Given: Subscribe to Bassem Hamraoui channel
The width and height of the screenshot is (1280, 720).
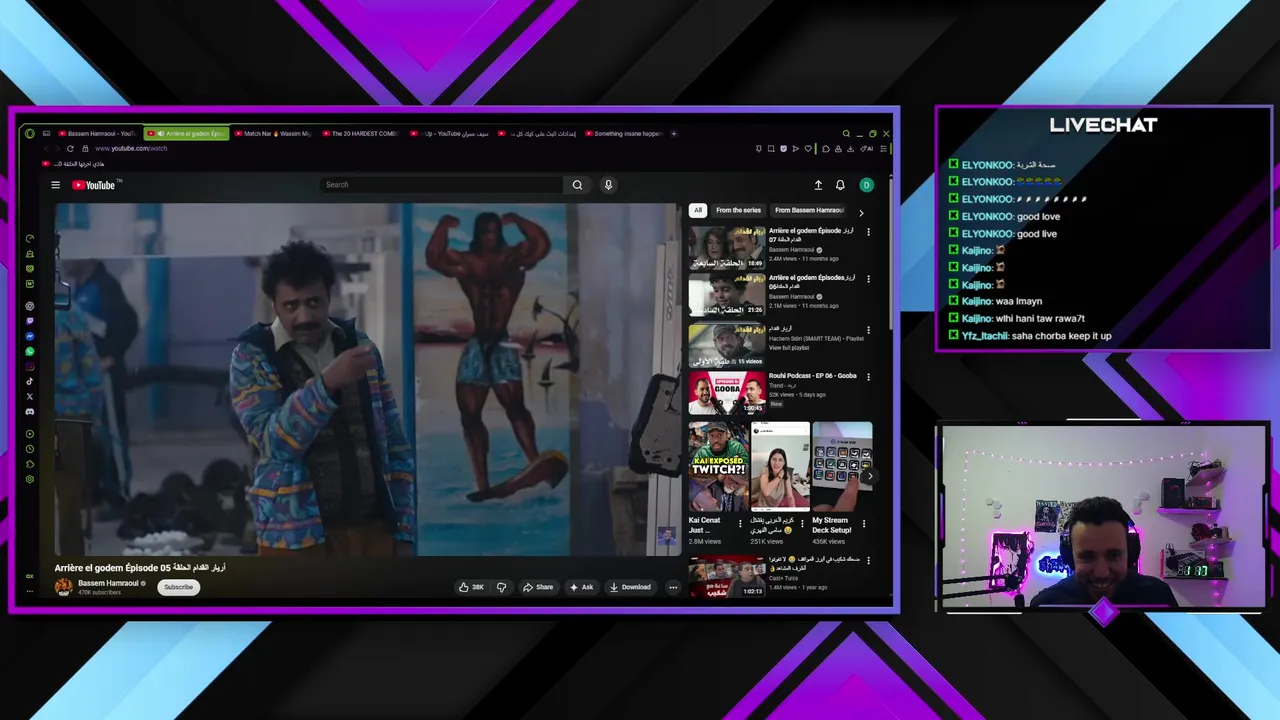Looking at the screenshot, I should point(179,587).
